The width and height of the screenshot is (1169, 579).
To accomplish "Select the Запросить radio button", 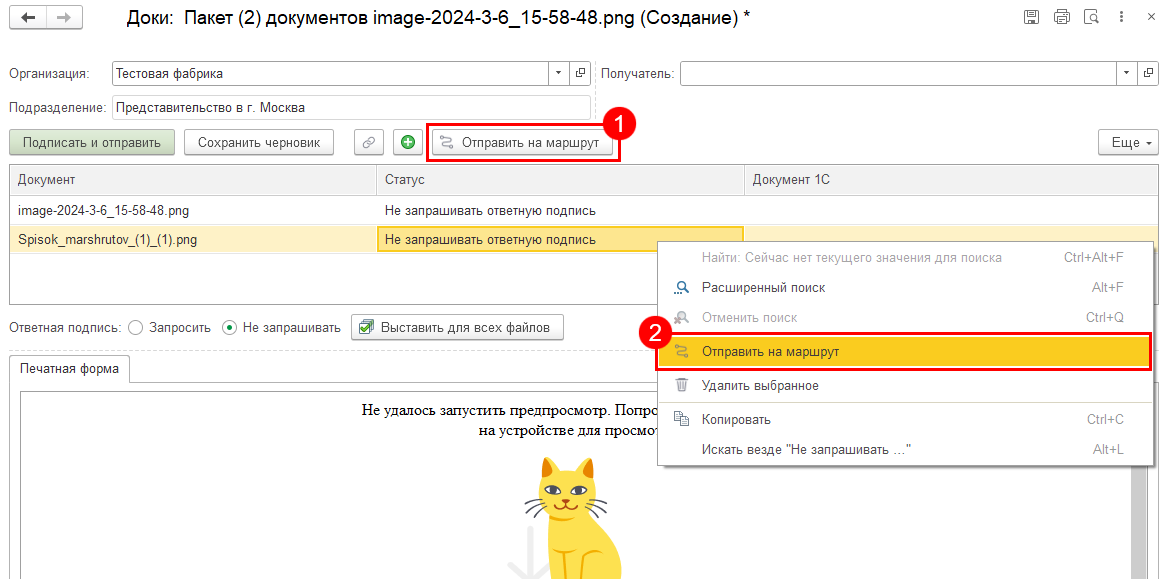I will (137, 328).
